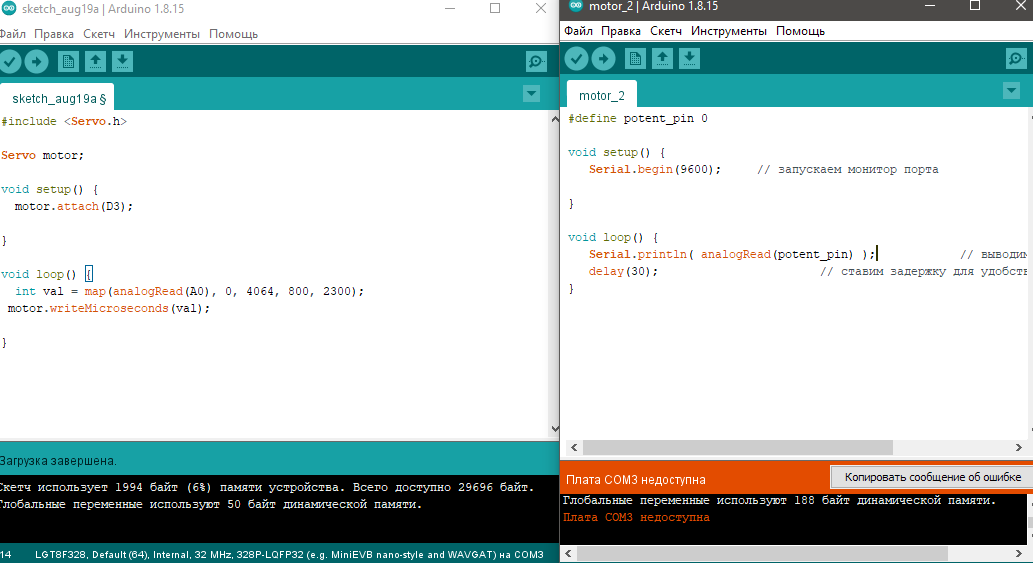Click Save sketch icon in sketch_aug19a window
The image size is (1033, 563).
pyautogui.click(x=122, y=62)
